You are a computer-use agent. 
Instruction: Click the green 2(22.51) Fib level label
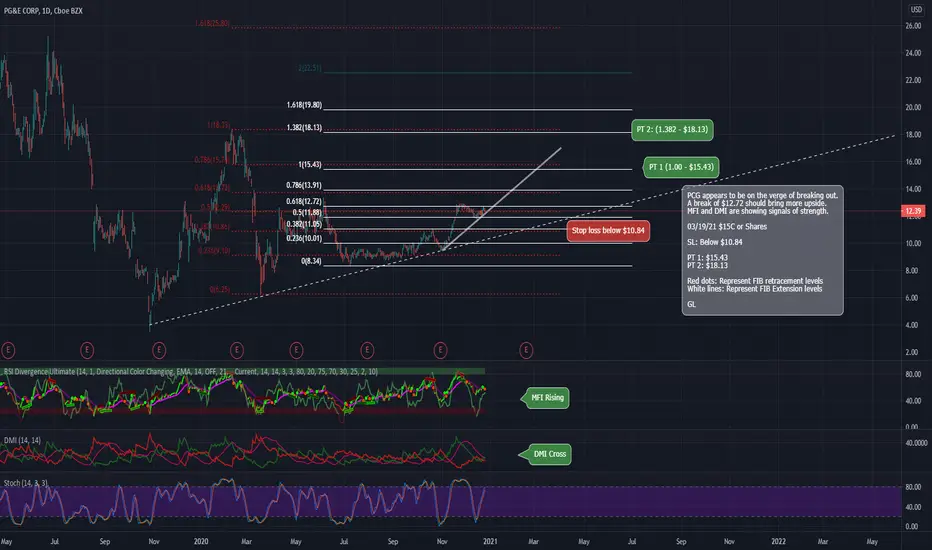click(310, 68)
